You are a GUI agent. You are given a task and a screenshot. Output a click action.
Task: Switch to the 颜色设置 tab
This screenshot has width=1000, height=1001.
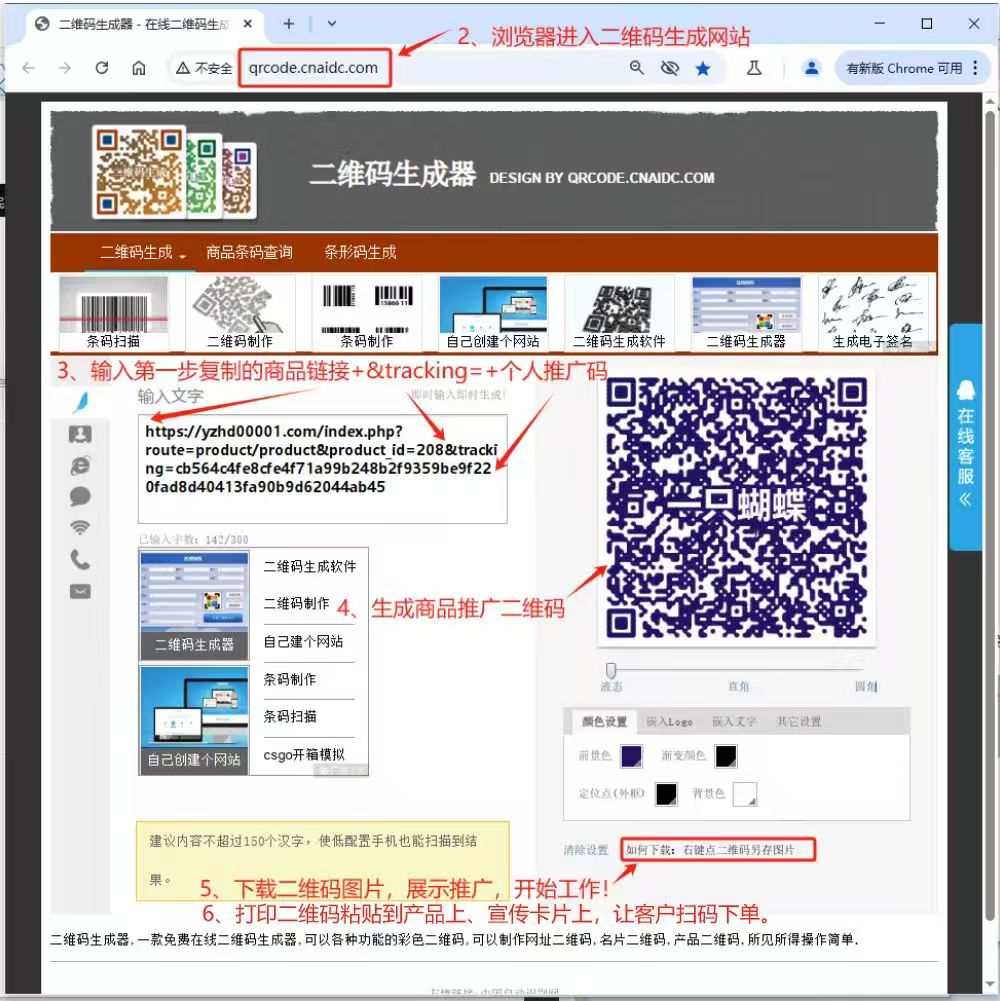pos(604,721)
